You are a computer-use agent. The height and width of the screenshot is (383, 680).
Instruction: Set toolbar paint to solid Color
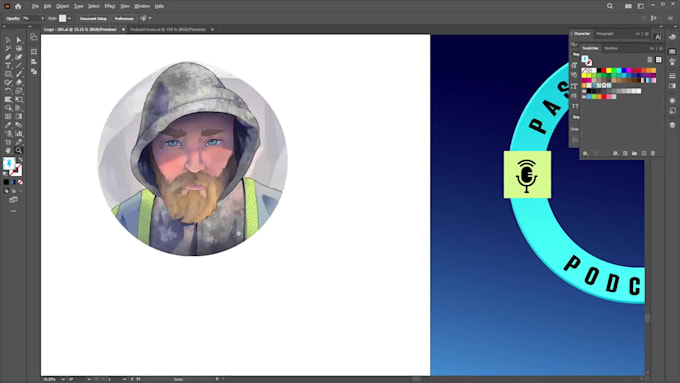click(x=6, y=182)
